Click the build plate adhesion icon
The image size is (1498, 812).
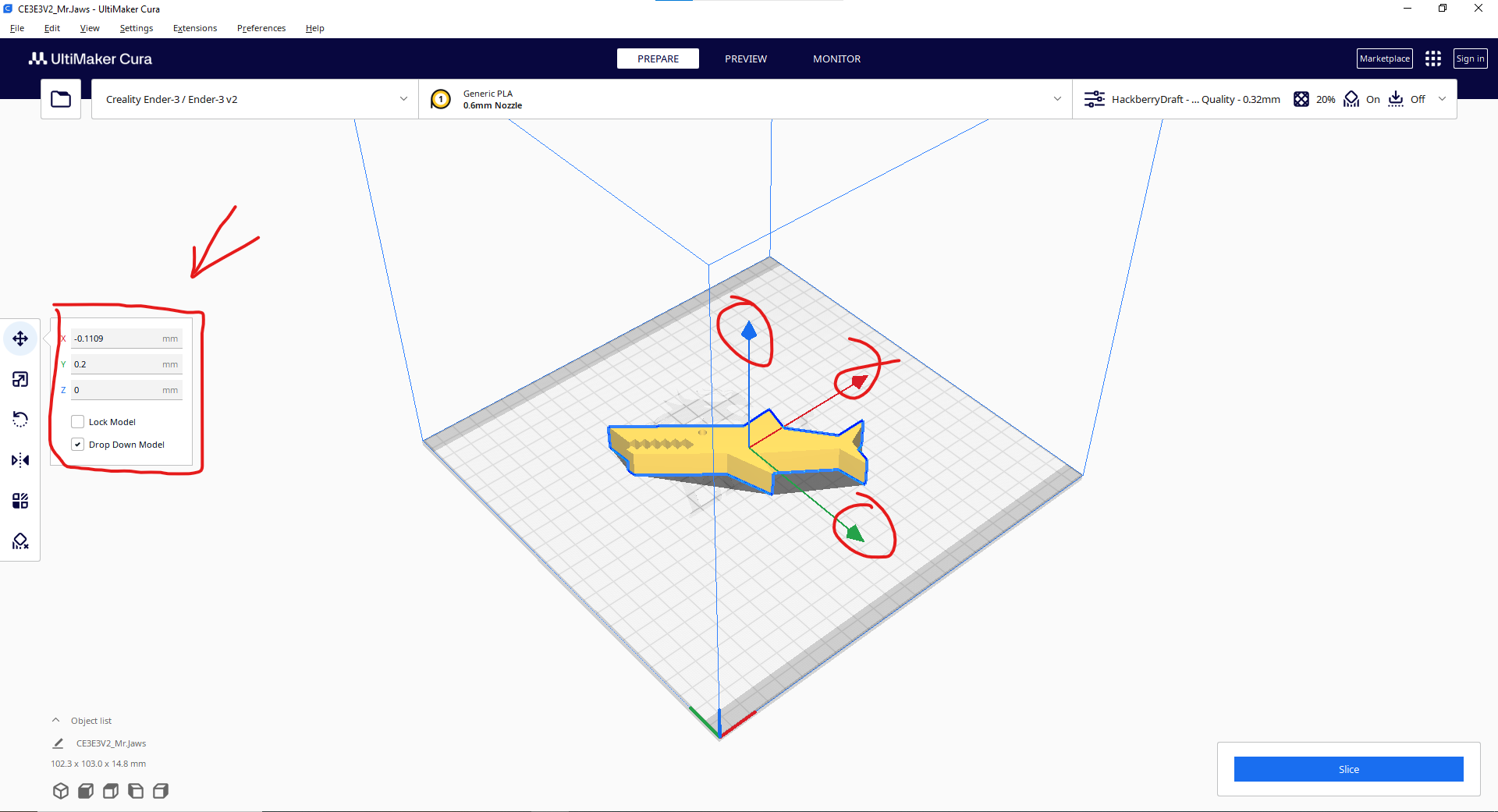pyautogui.click(x=1396, y=99)
